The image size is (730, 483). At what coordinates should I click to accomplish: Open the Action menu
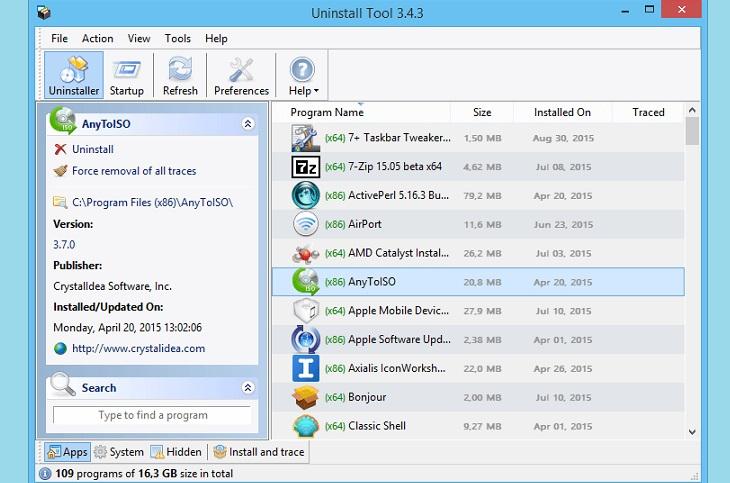(x=97, y=38)
